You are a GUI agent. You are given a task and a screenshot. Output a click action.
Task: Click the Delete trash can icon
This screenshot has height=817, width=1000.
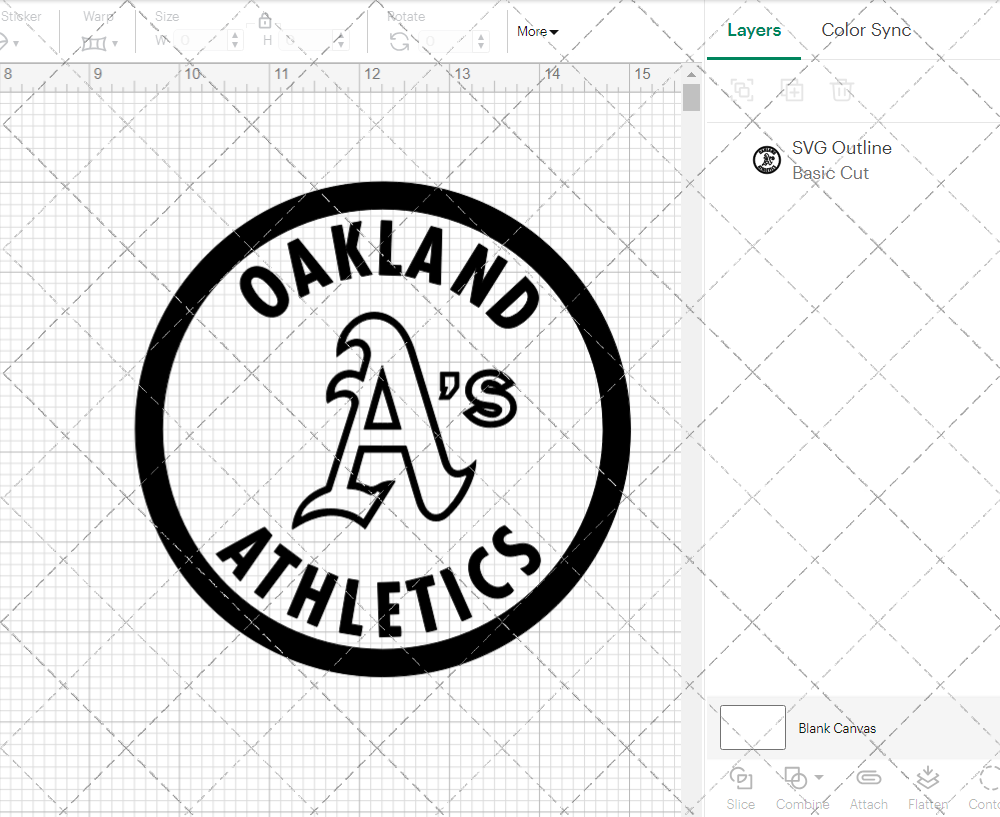click(842, 90)
